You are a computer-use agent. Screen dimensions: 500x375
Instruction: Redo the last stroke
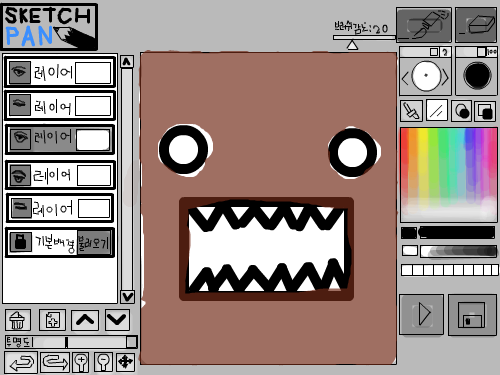[55, 362]
